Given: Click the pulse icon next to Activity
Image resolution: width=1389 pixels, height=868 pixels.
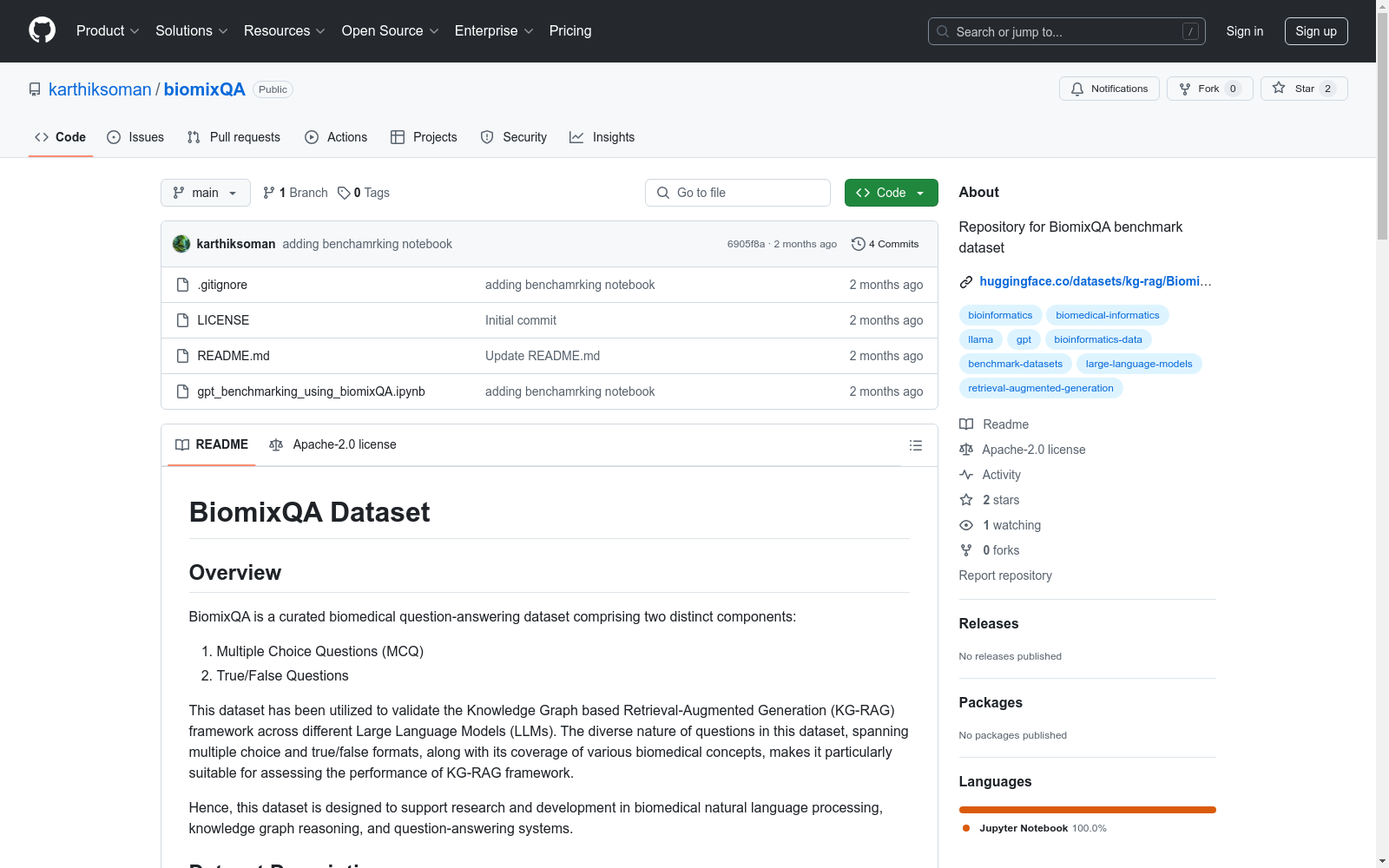Looking at the screenshot, I should pyautogui.click(x=966, y=475).
